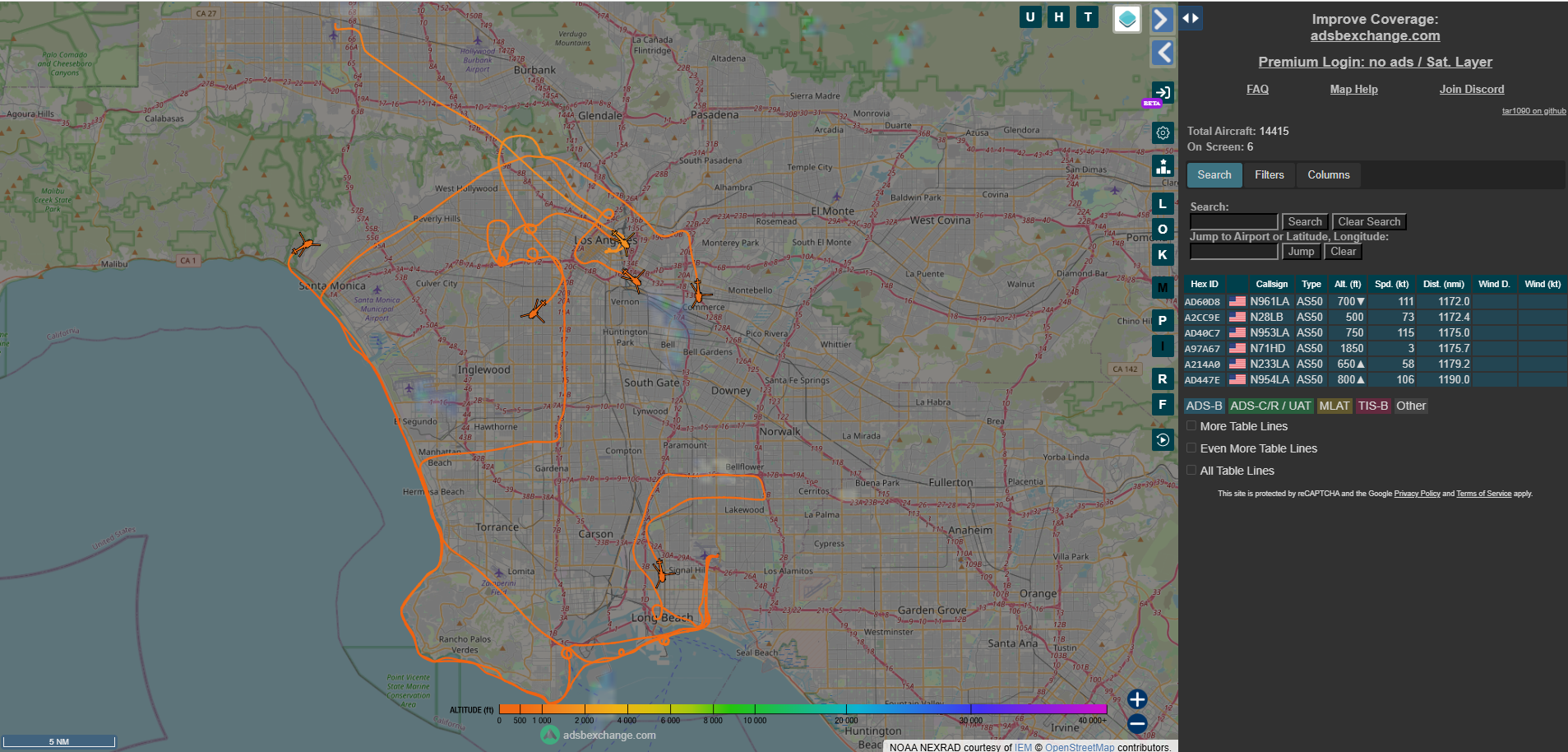Image resolution: width=1568 pixels, height=752 pixels.
Task: Sort table by Spd. (kt) column
Action: click(1391, 285)
